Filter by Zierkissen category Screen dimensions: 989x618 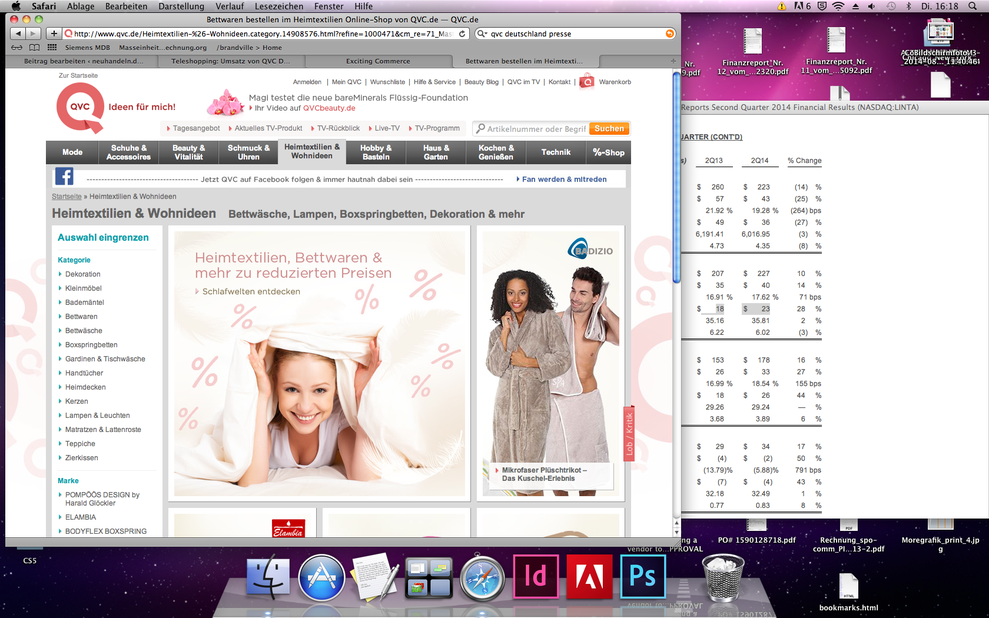coord(81,458)
